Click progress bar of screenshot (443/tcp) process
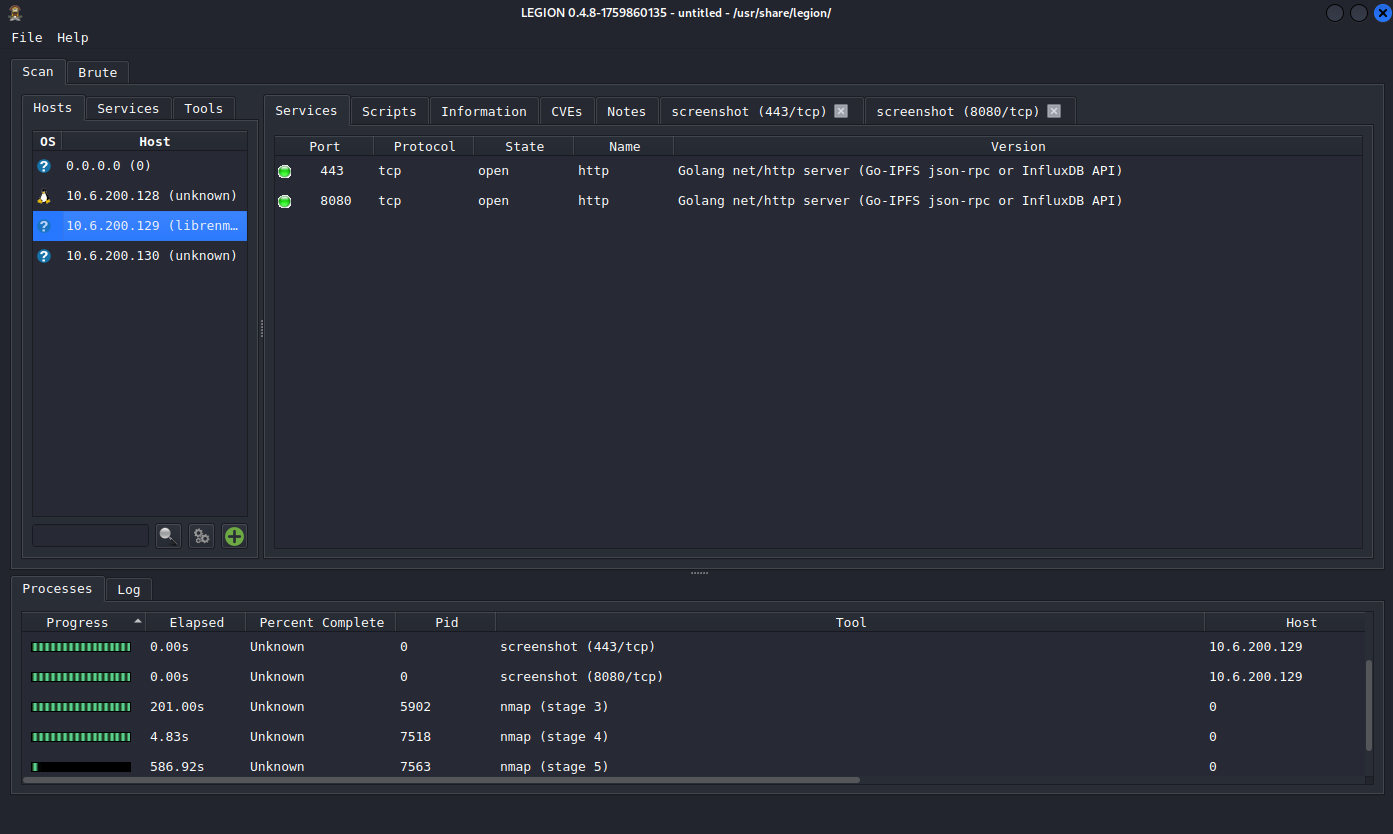 point(81,647)
